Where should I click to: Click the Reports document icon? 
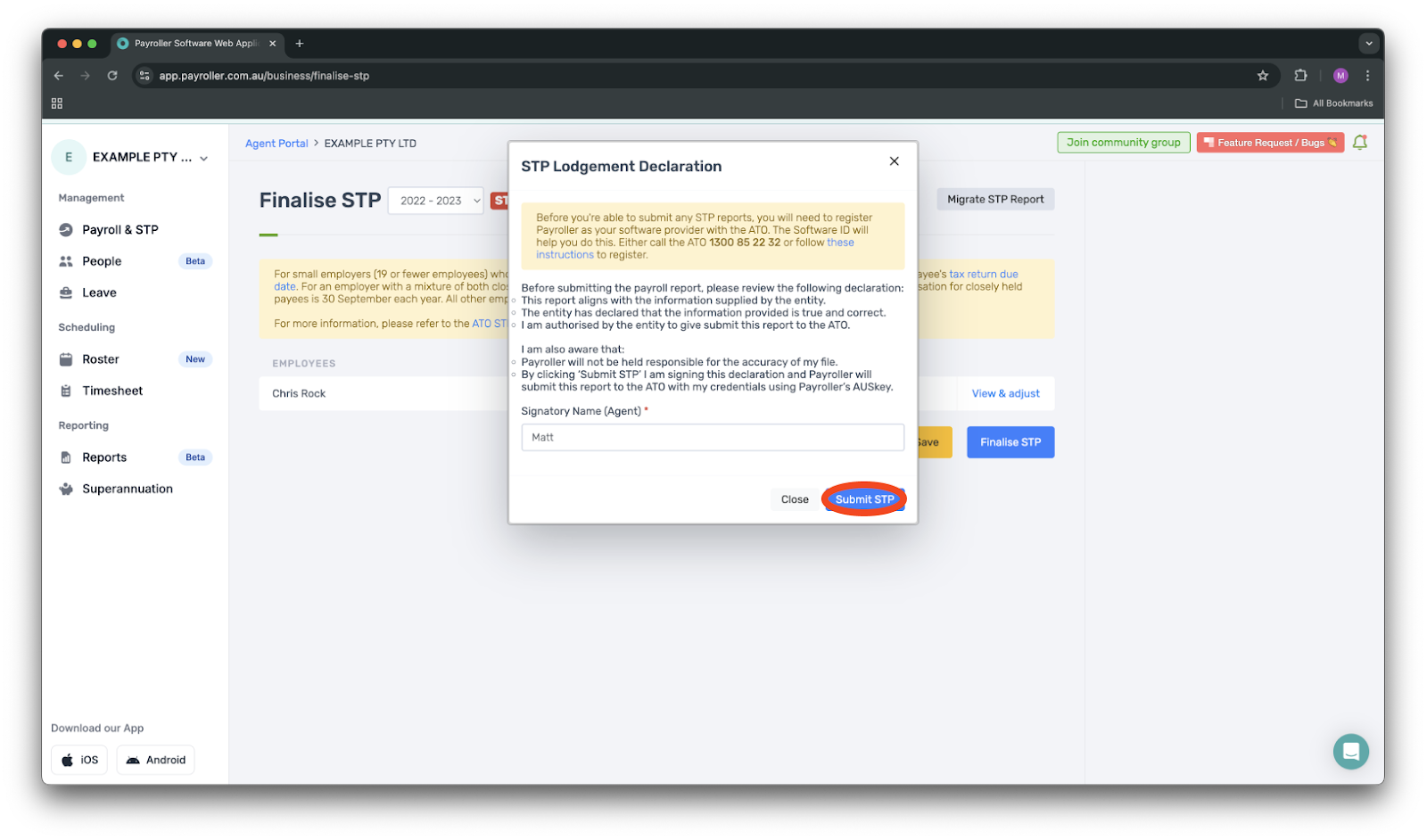[x=66, y=457]
